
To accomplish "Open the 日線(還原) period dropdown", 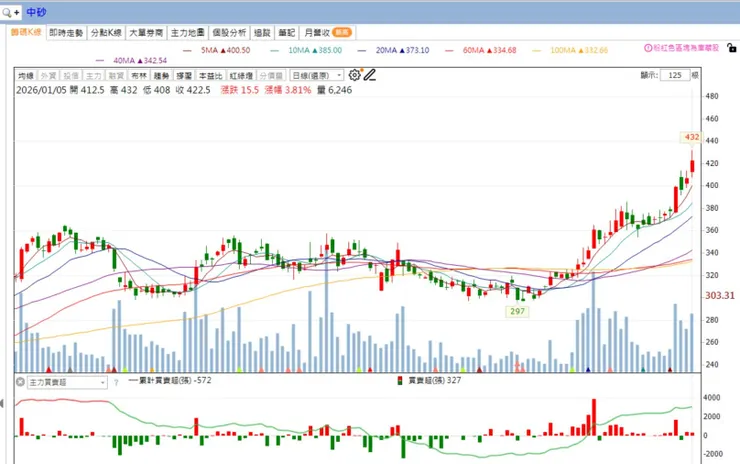I will [x=317, y=76].
